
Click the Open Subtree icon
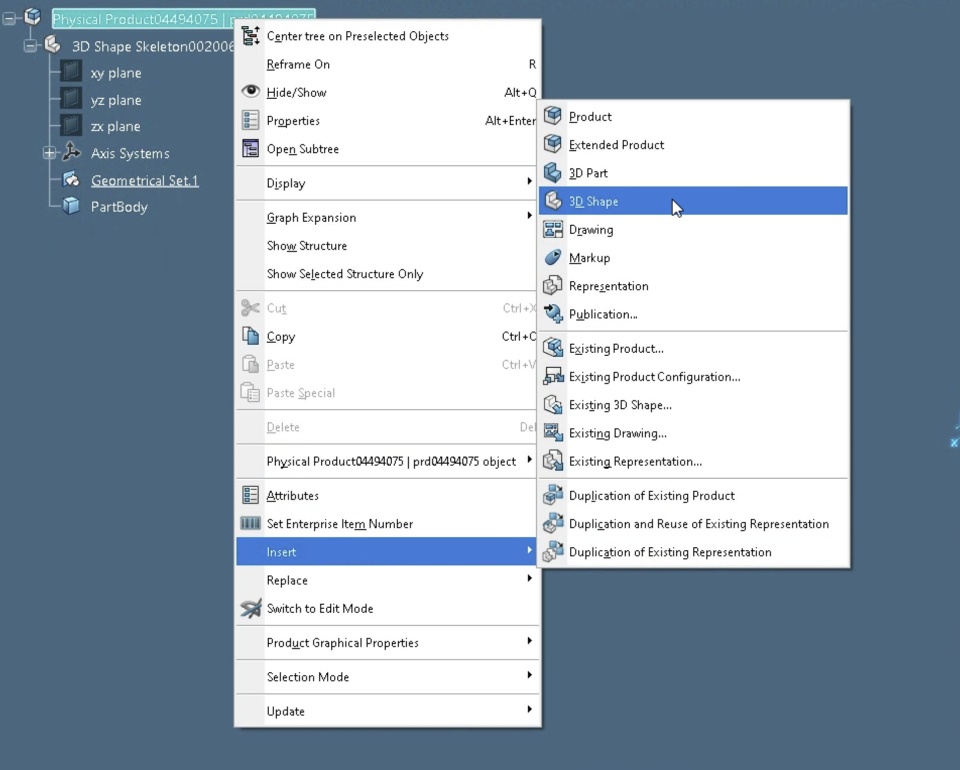(250, 149)
